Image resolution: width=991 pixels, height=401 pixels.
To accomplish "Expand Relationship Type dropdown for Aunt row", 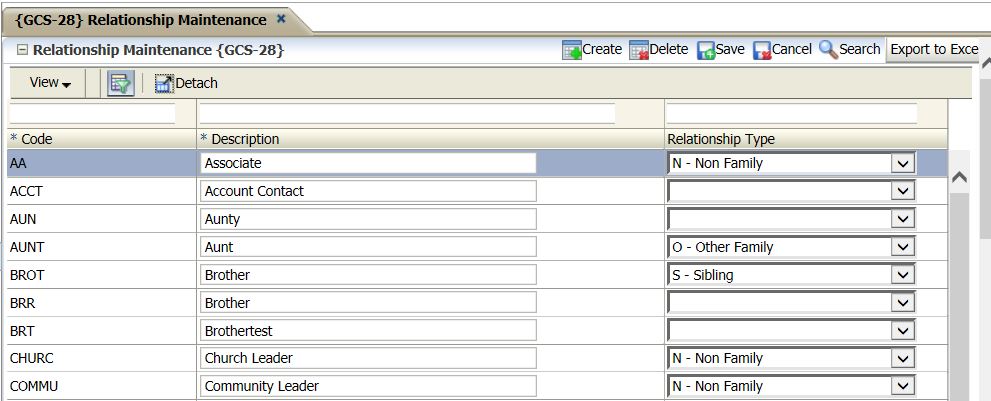I will pos(902,247).
